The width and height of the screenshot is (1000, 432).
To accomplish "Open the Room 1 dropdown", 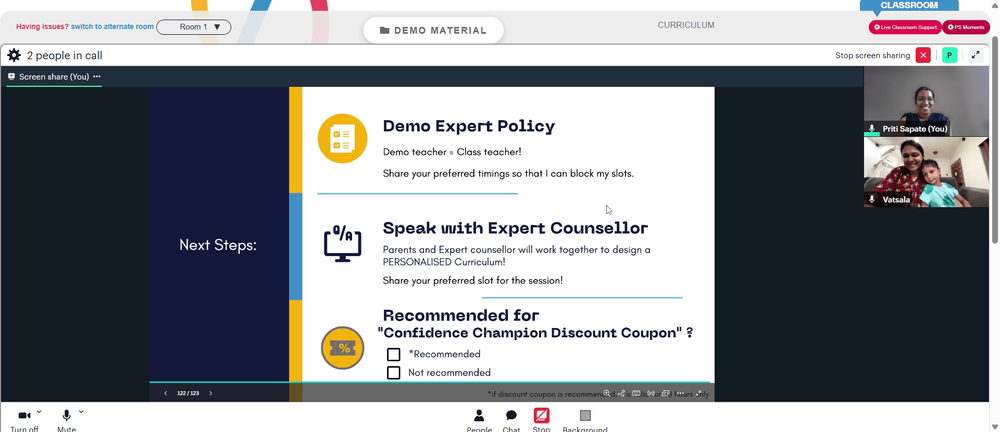I will click(x=194, y=27).
